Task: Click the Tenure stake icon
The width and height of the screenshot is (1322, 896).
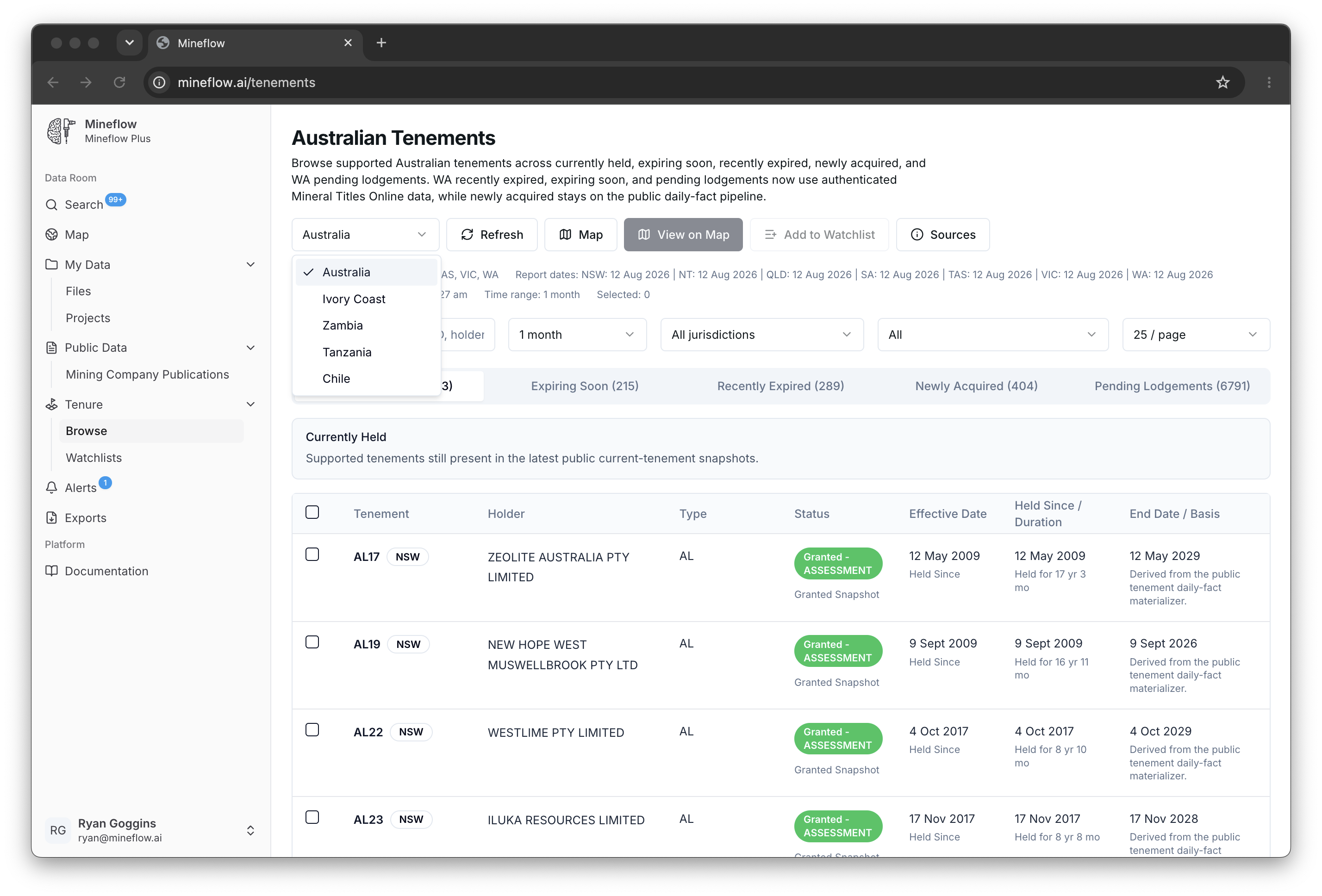Action: coord(52,404)
